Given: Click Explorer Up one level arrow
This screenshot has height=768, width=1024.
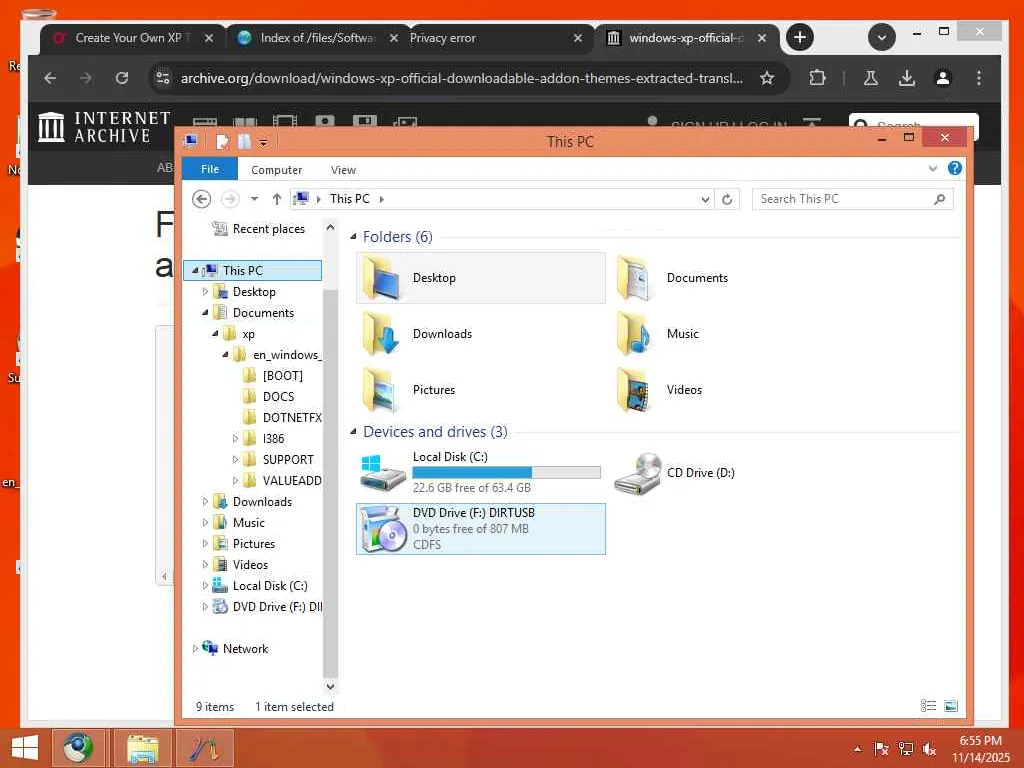Looking at the screenshot, I should (277, 199).
